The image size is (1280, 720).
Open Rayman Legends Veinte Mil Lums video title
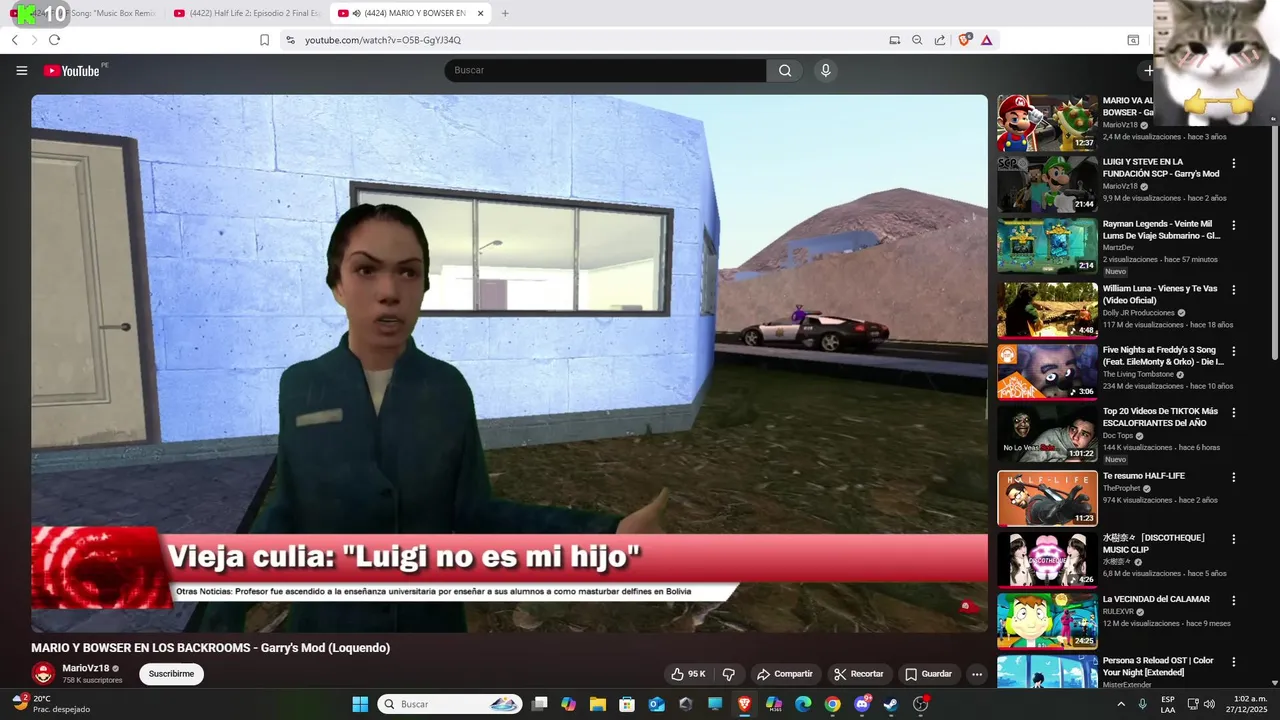(1162, 230)
